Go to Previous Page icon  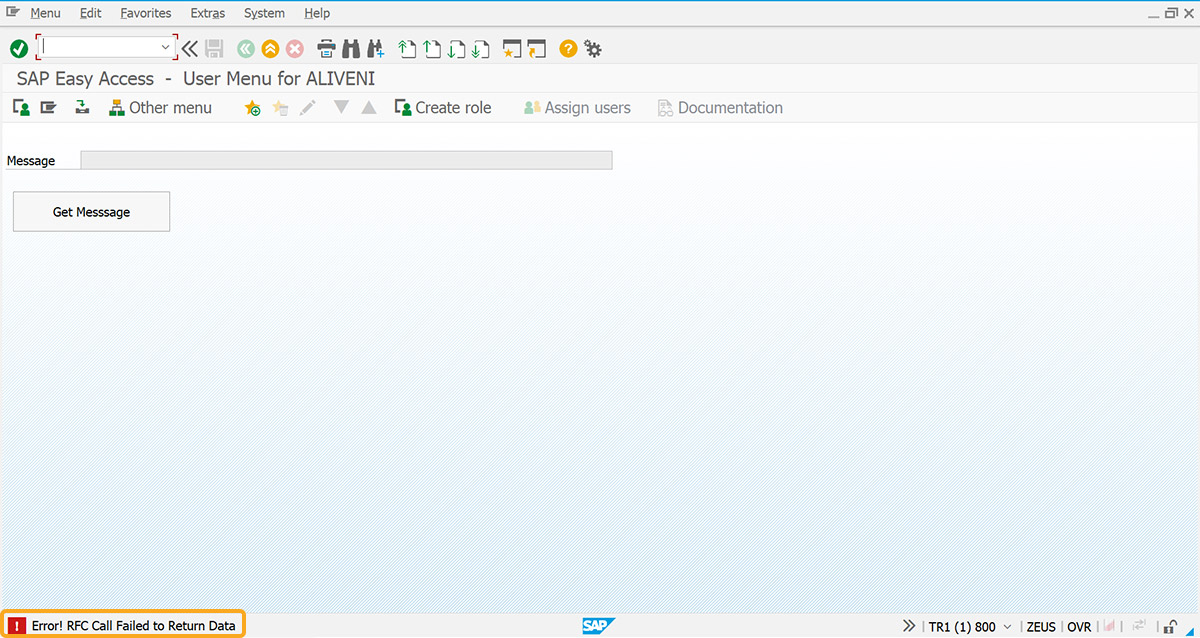[x=431, y=48]
